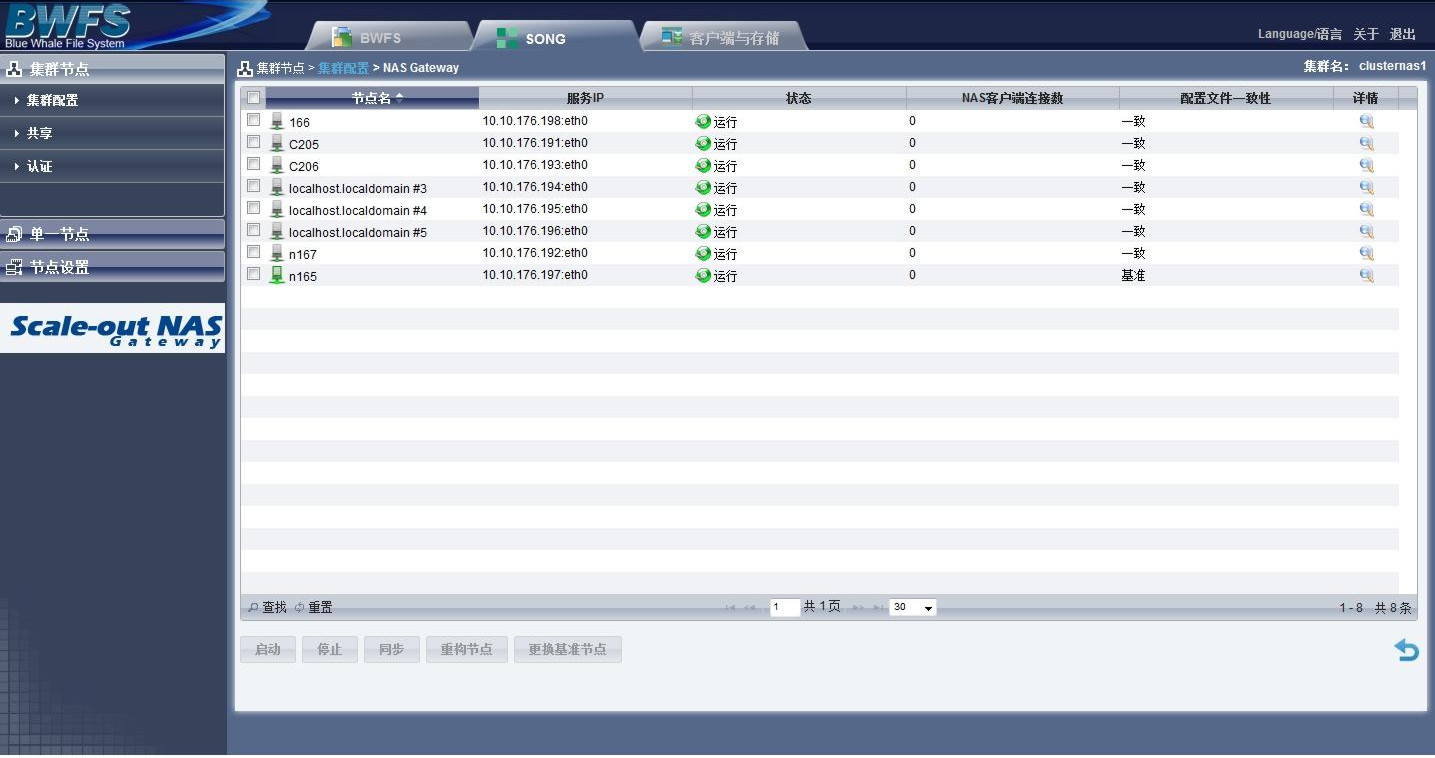1435x758 pixels.
Task: Click the 更换基准节点 button
Action: pos(568,649)
